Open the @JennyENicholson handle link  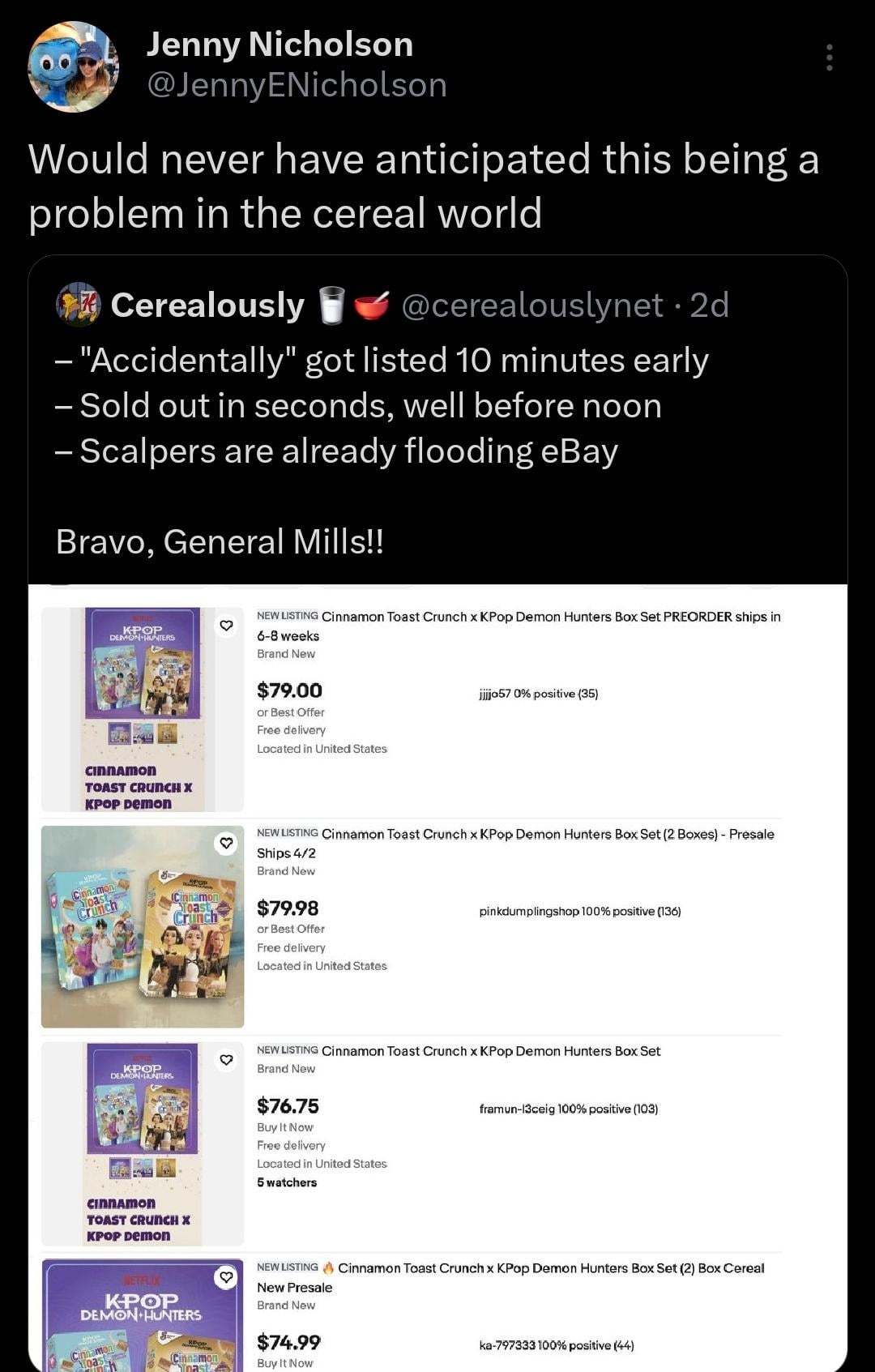point(297,85)
